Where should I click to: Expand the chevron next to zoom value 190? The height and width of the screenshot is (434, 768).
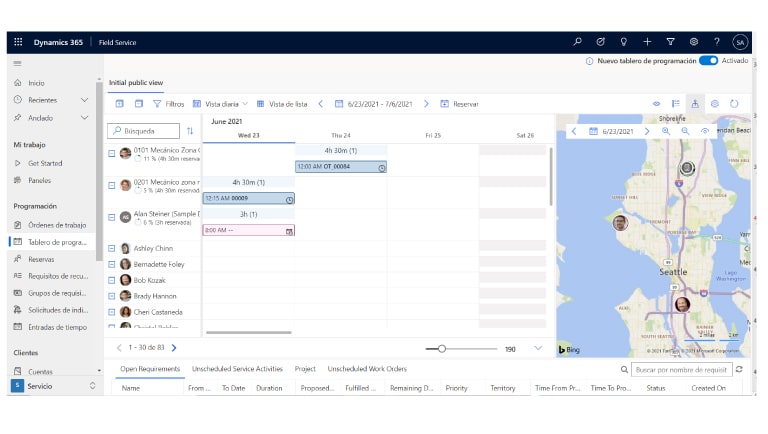coord(538,348)
